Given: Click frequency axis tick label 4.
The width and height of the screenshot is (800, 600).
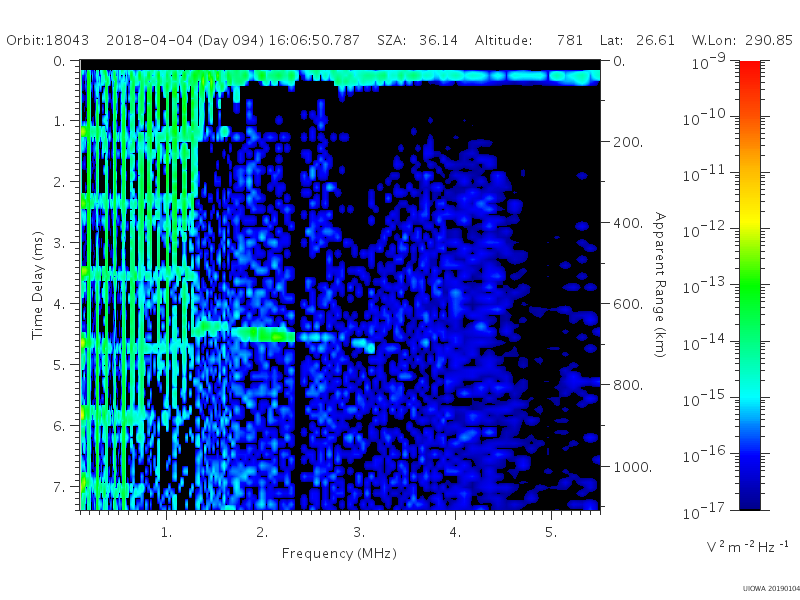Looking at the screenshot, I should [x=455, y=533].
